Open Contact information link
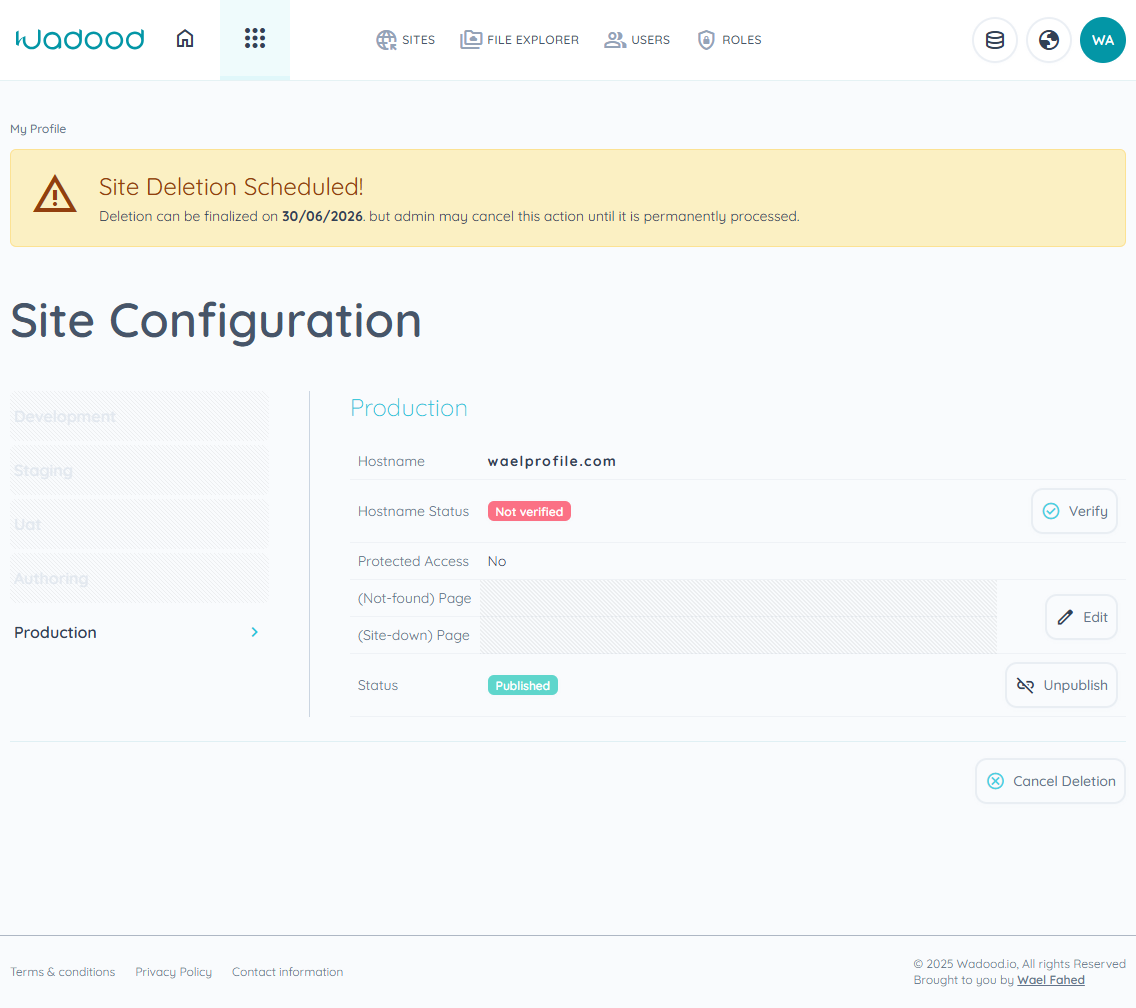1136x1008 pixels. pyautogui.click(x=288, y=972)
